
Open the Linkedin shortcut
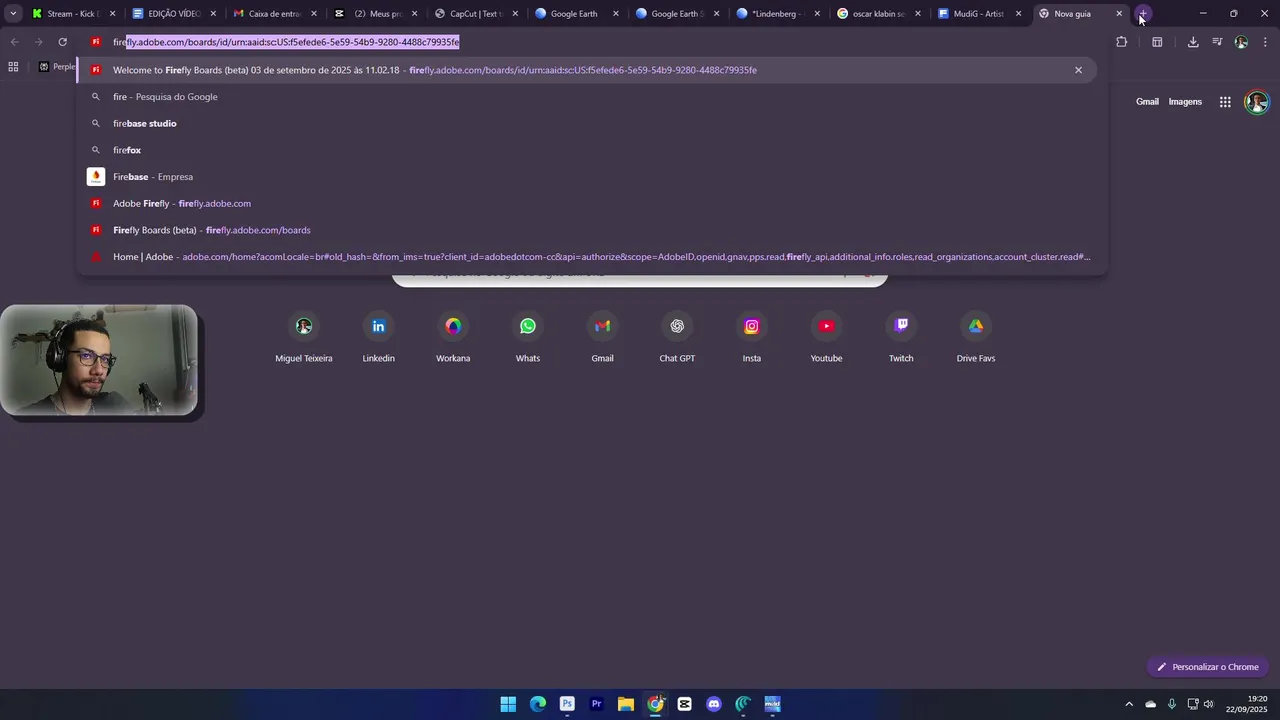378,337
